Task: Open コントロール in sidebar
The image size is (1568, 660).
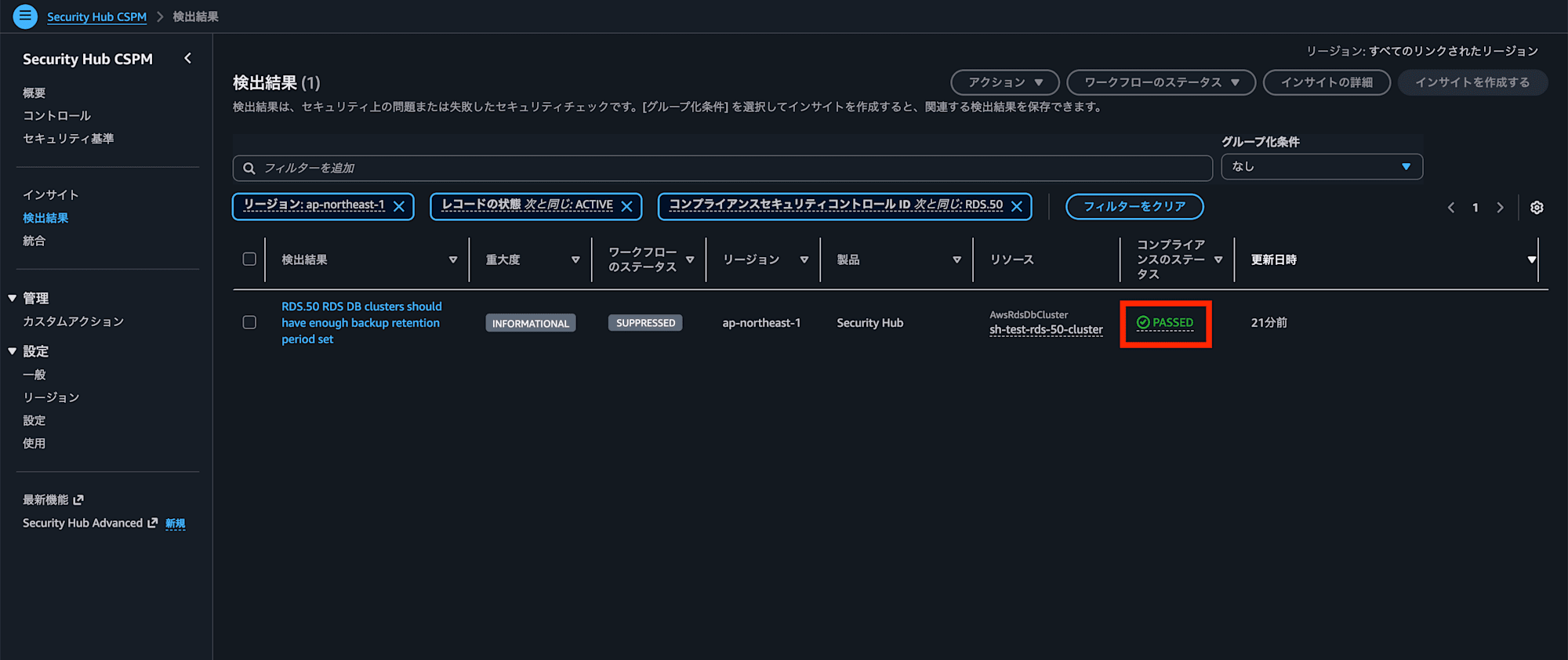Action: pos(56,115)
